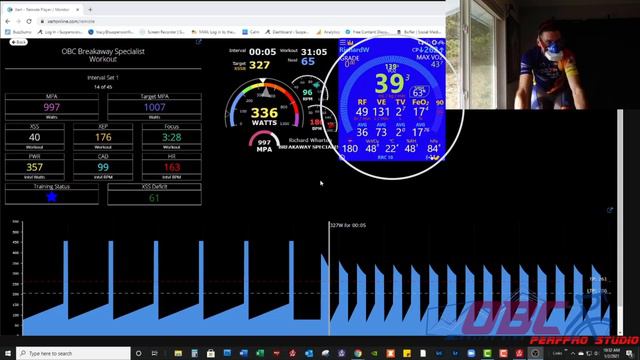This screenshot has height=360, width=640.
Task: Click the Interval timer 00:05
Action: [262, 52]
